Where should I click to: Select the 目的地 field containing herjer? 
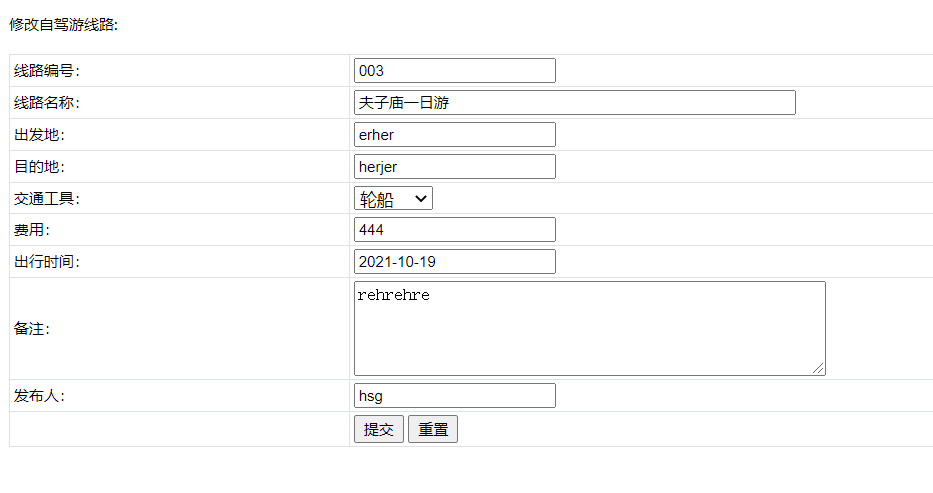pyautogui.click(x=454, y=167)
